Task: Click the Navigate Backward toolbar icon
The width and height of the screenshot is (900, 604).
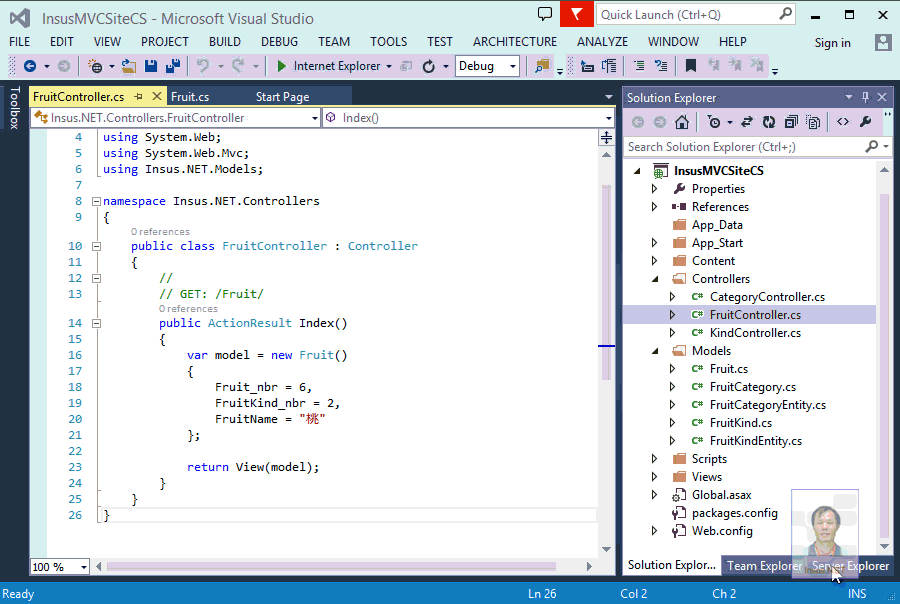Action: point(30,67)
